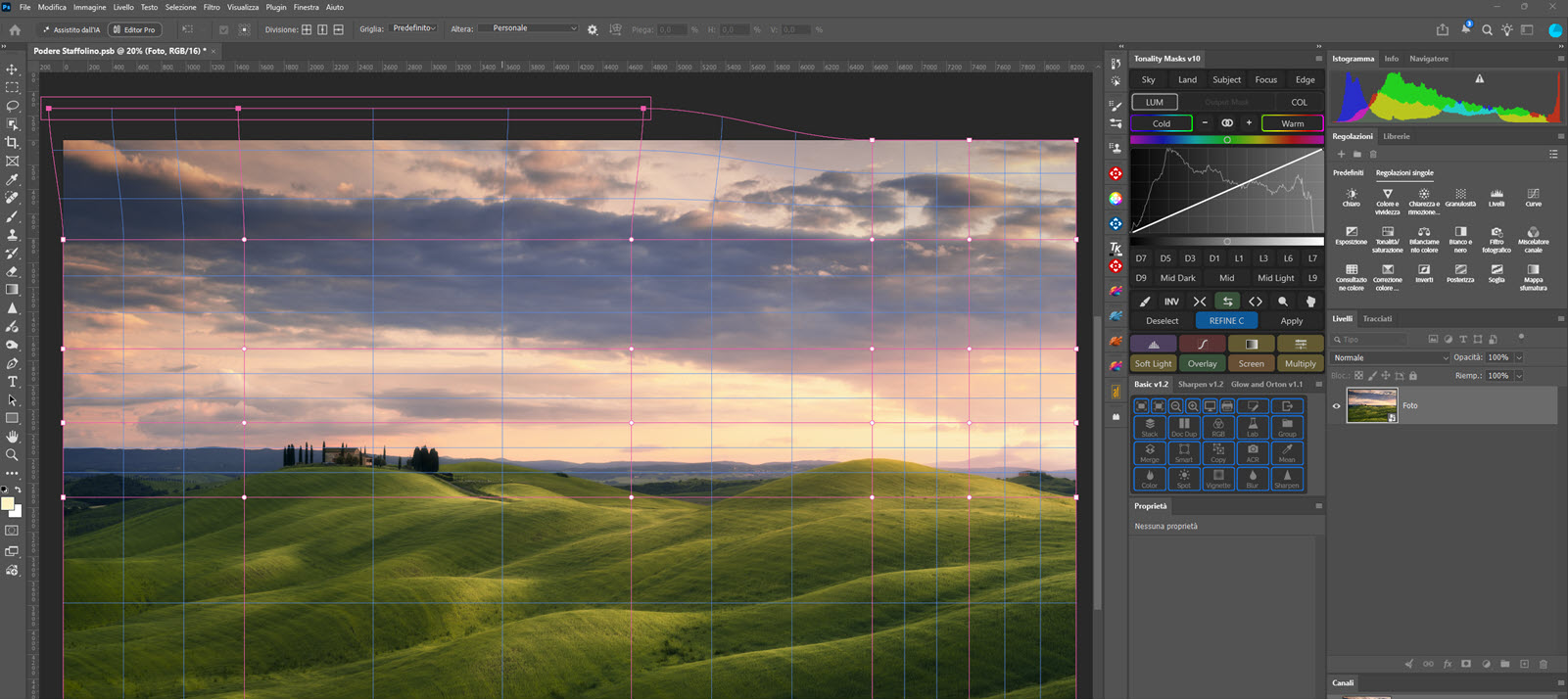Open the Griglia Predefinito dropdown
This screenshot has height=700, width=1568.
(x=414, y=29)
